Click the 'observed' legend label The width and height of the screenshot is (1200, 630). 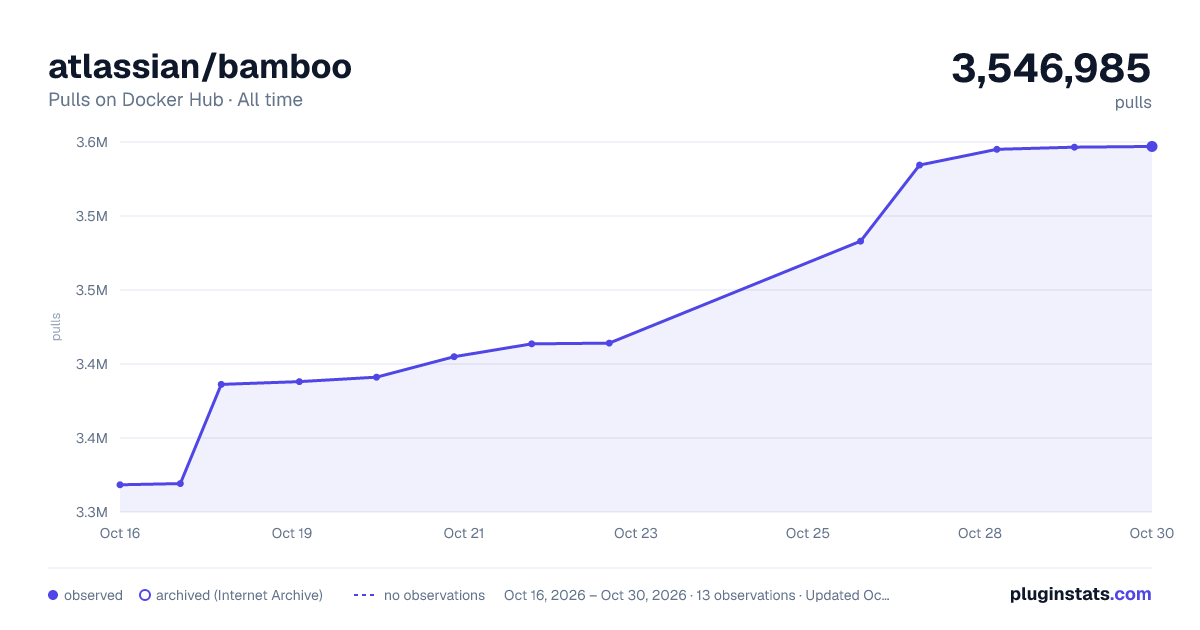[x=93, y=595]
